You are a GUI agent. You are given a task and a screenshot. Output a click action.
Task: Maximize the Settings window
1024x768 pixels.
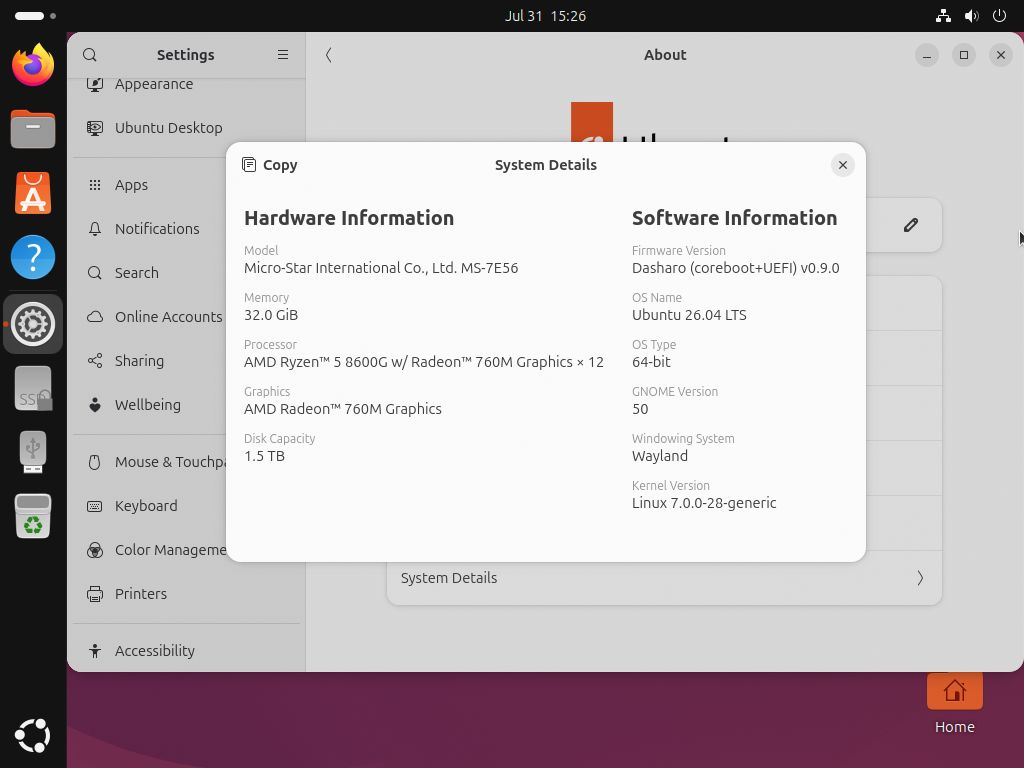tap(963, 55)
